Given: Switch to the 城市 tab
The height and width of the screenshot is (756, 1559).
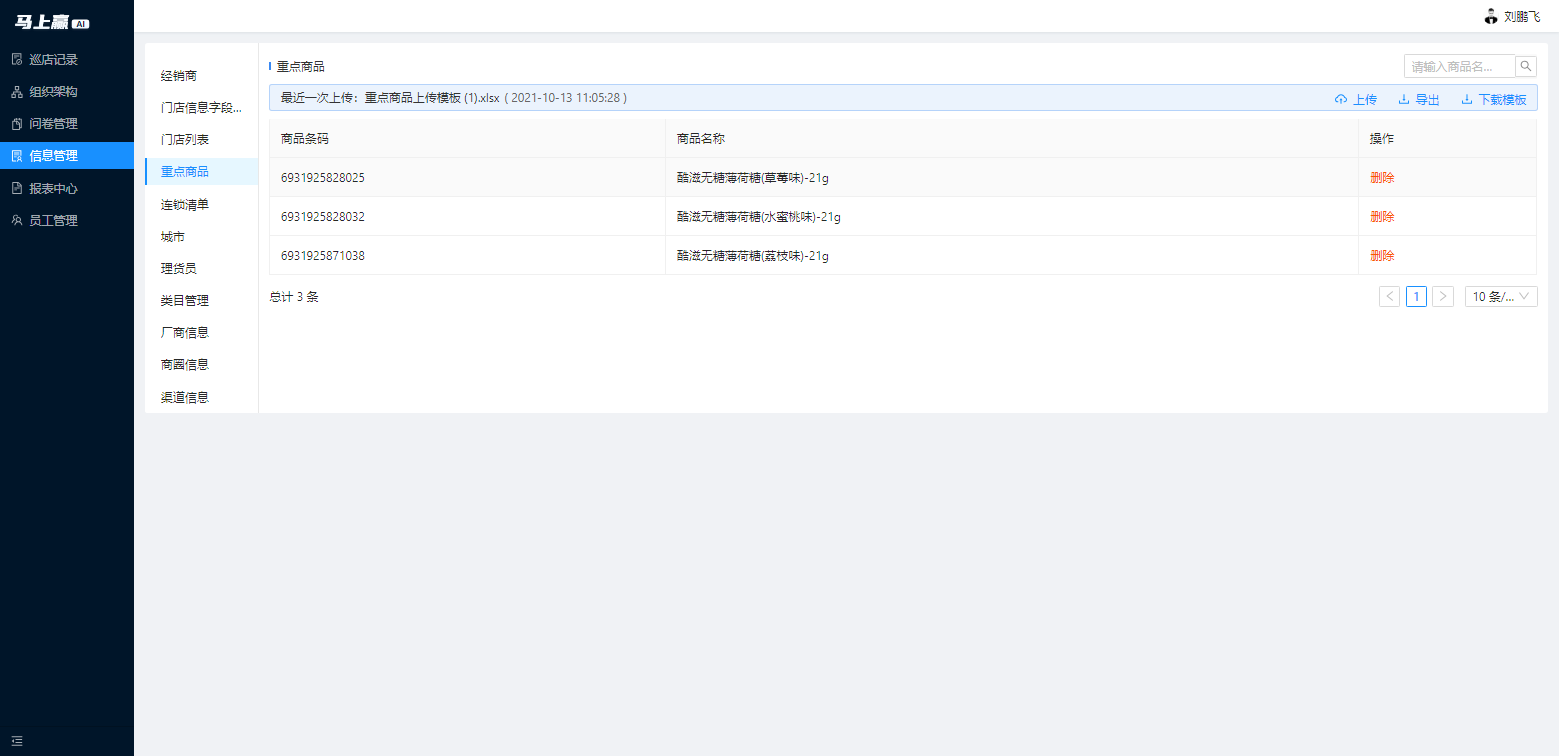Looking at the screenshot, I should pos(201,237).
